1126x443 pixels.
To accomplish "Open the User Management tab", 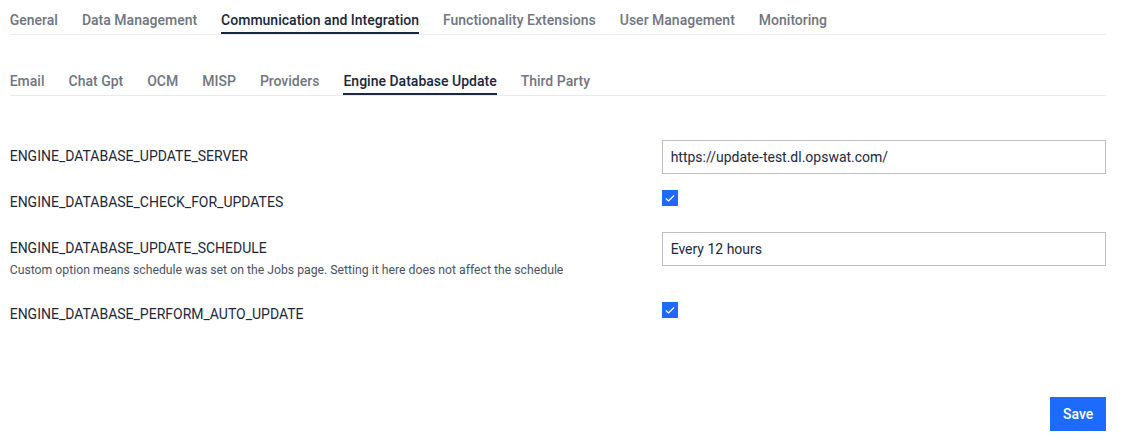I will click(677, 20).
